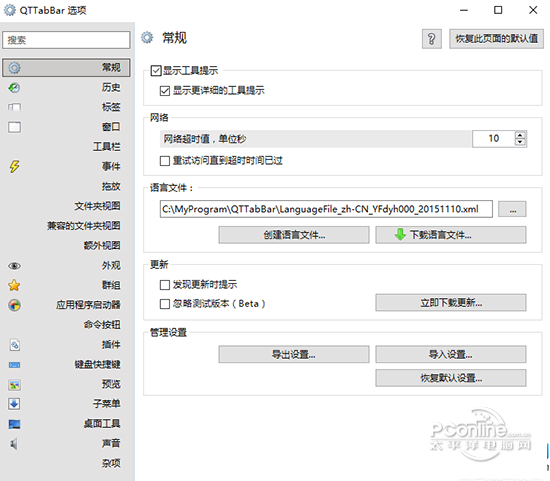This screenshot has width=550, height=481.
Task: Click the blue arrow icon for 子菜单
Action: click(14, 404)
